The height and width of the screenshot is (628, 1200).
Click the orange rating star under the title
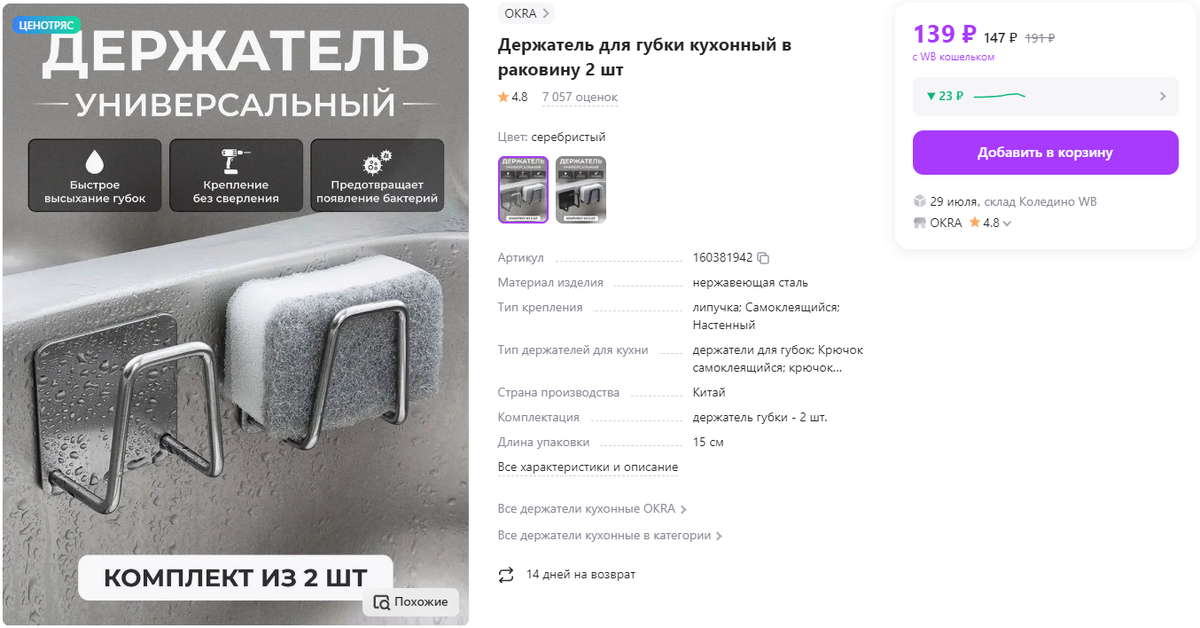pos(503,97)
